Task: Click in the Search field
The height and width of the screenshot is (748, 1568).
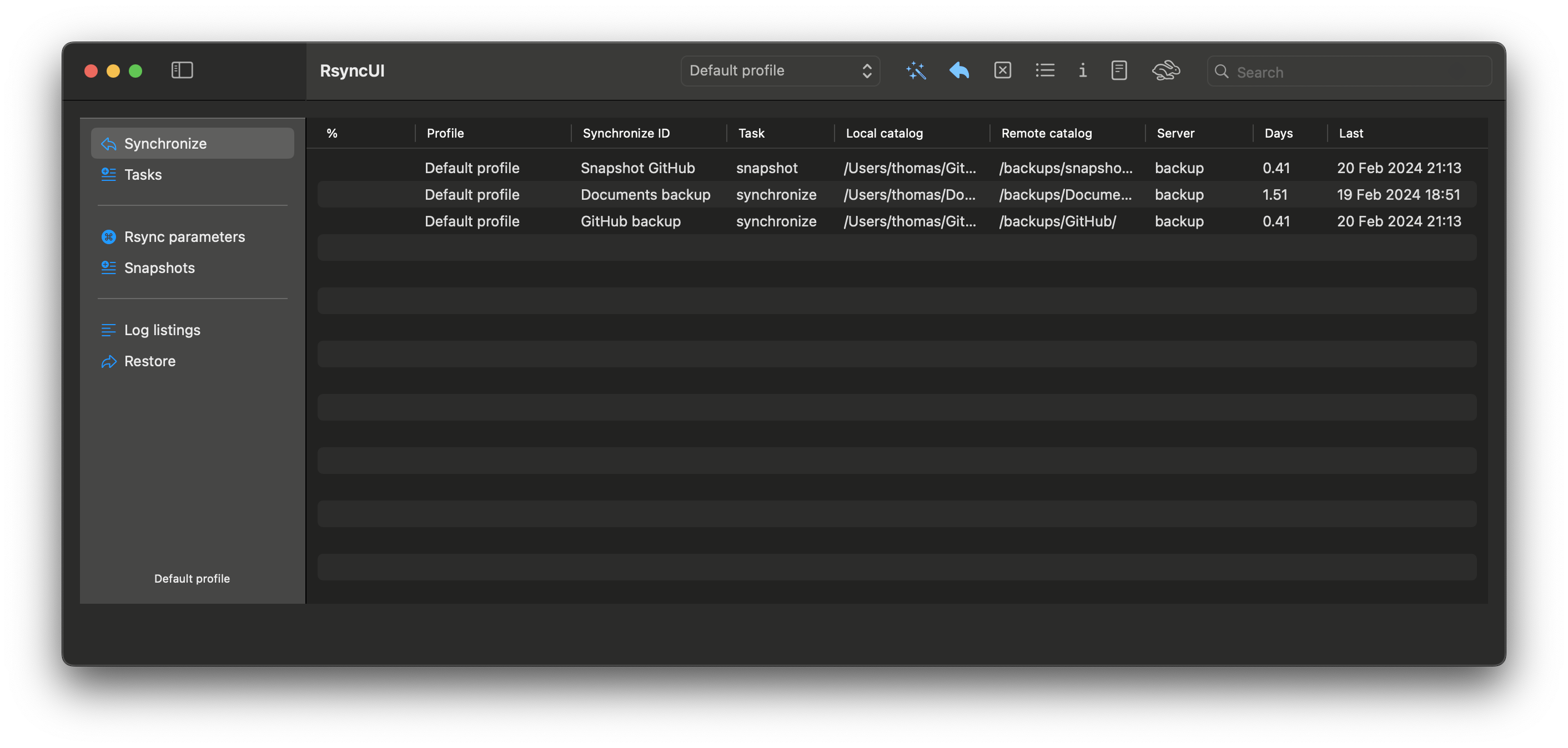Action: point(1358,72)
